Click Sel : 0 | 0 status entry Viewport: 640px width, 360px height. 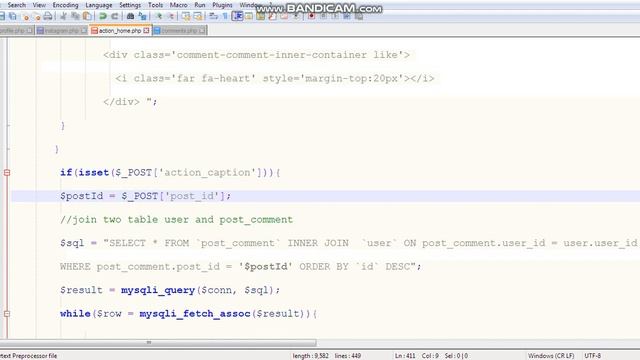456,356
